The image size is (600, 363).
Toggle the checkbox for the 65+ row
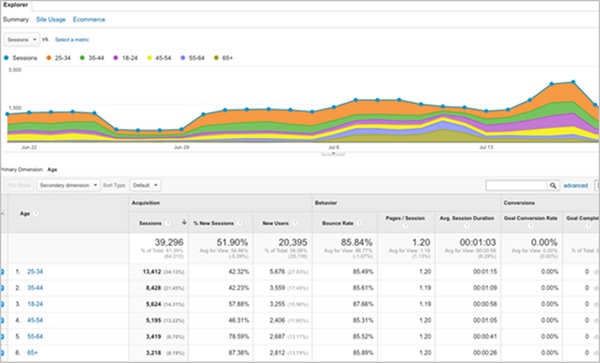point(2,353)
